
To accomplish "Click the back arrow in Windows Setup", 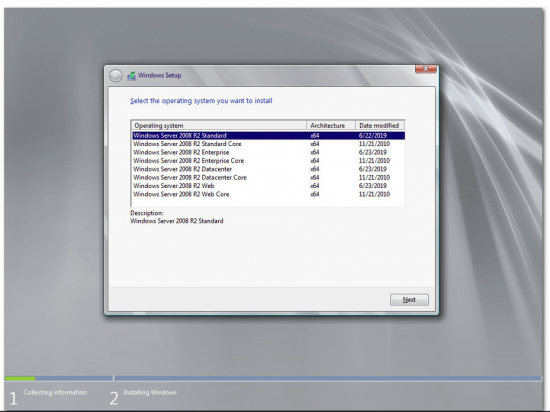I will point(115,75).
